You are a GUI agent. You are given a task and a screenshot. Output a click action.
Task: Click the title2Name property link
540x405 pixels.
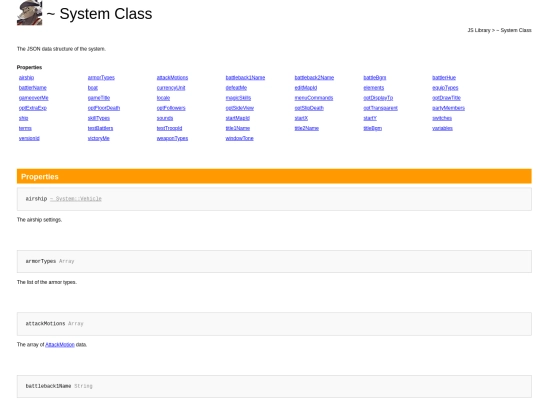307,128
